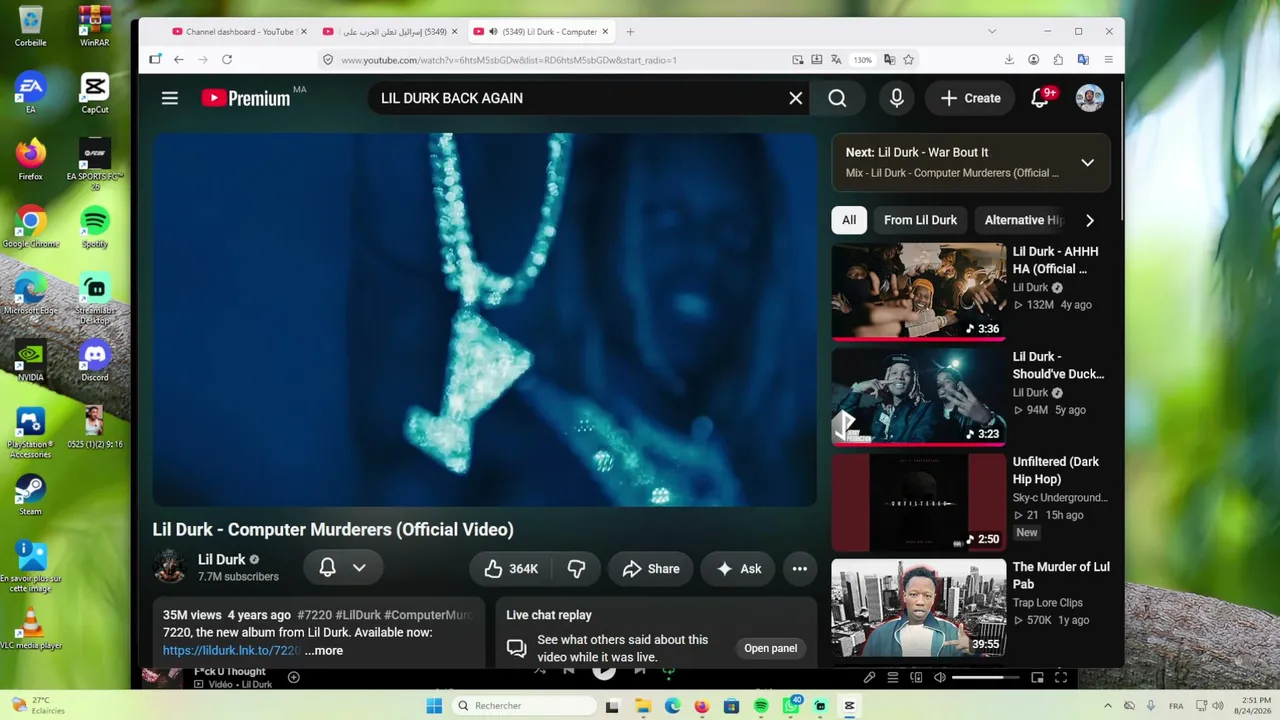Show more filter chips with right arrow
Image resolution: width=1280 pixels, height=720 pixels.
pyautogui.click(x=1090, y=220)
